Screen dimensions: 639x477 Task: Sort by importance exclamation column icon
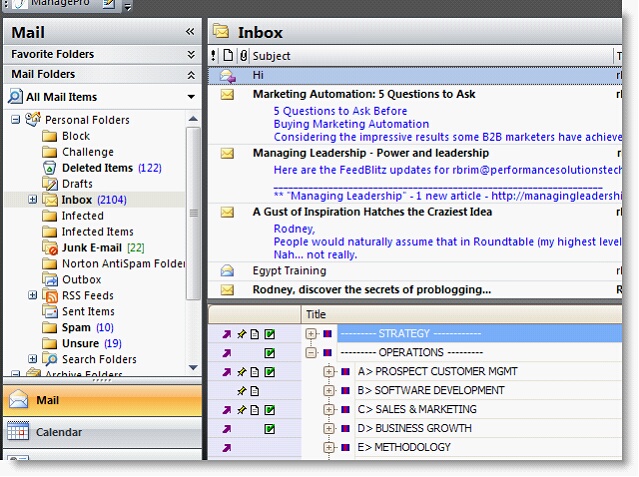tap(214, 55)
